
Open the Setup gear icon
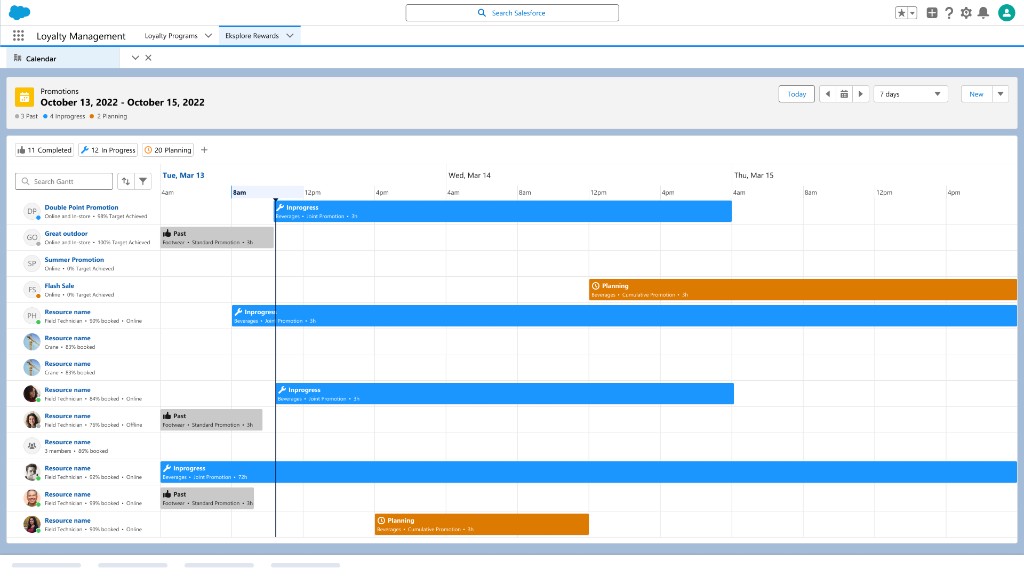click(966, 12)
